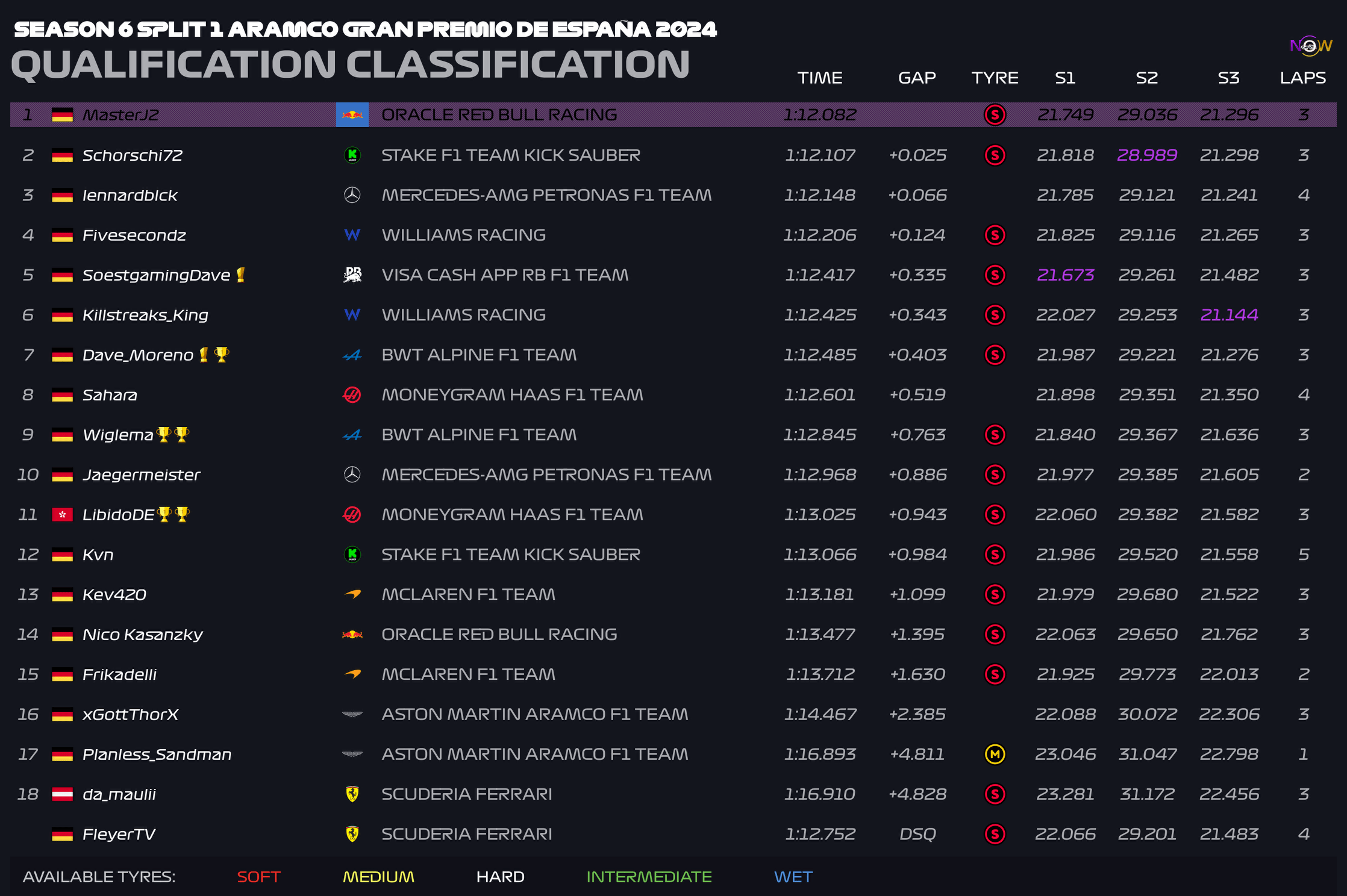
Task: Click the Ferrari shield beside FleyerTV
Action: point(352,834)
